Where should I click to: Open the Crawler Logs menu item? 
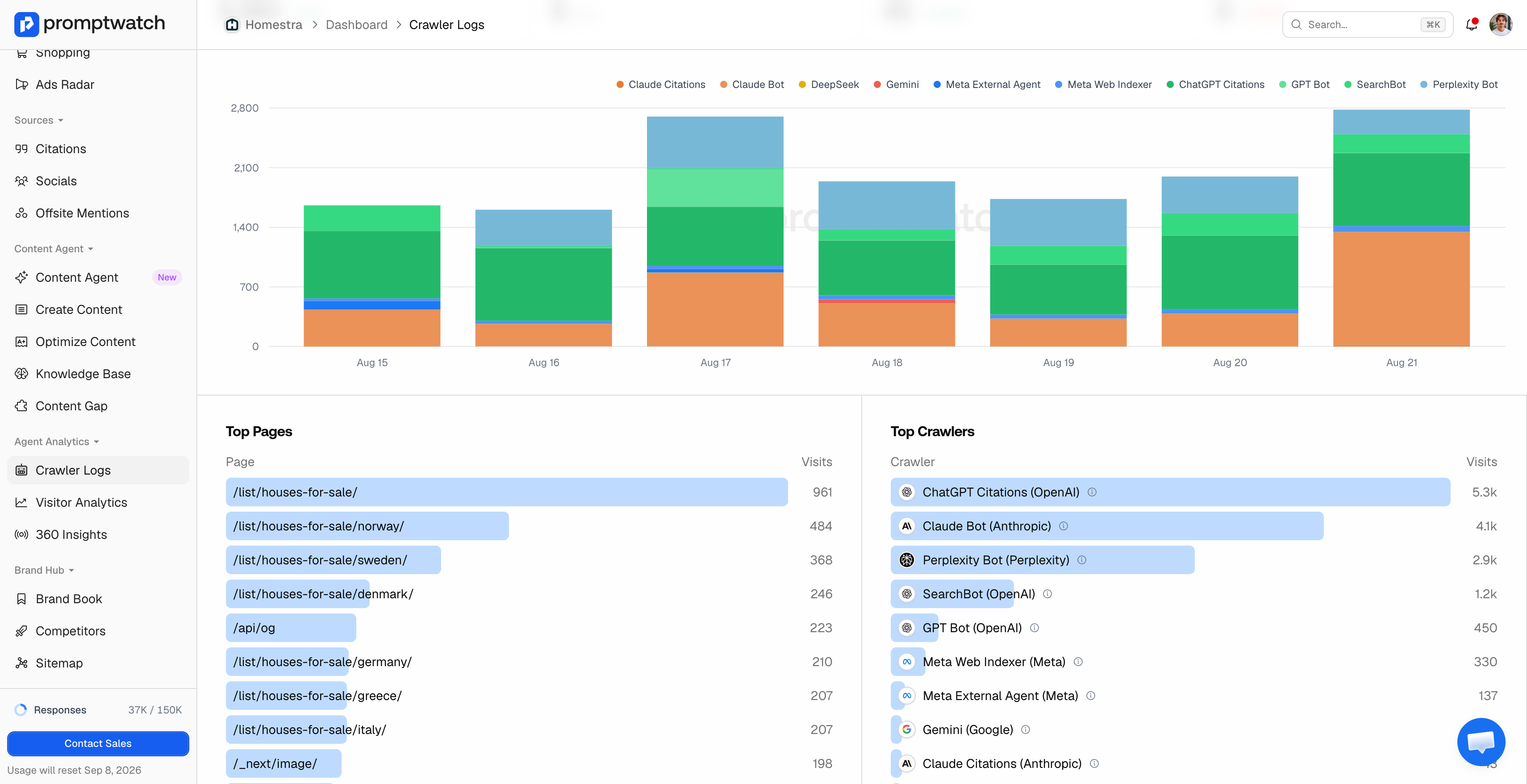pyautogui.click(x=98, y=470)
